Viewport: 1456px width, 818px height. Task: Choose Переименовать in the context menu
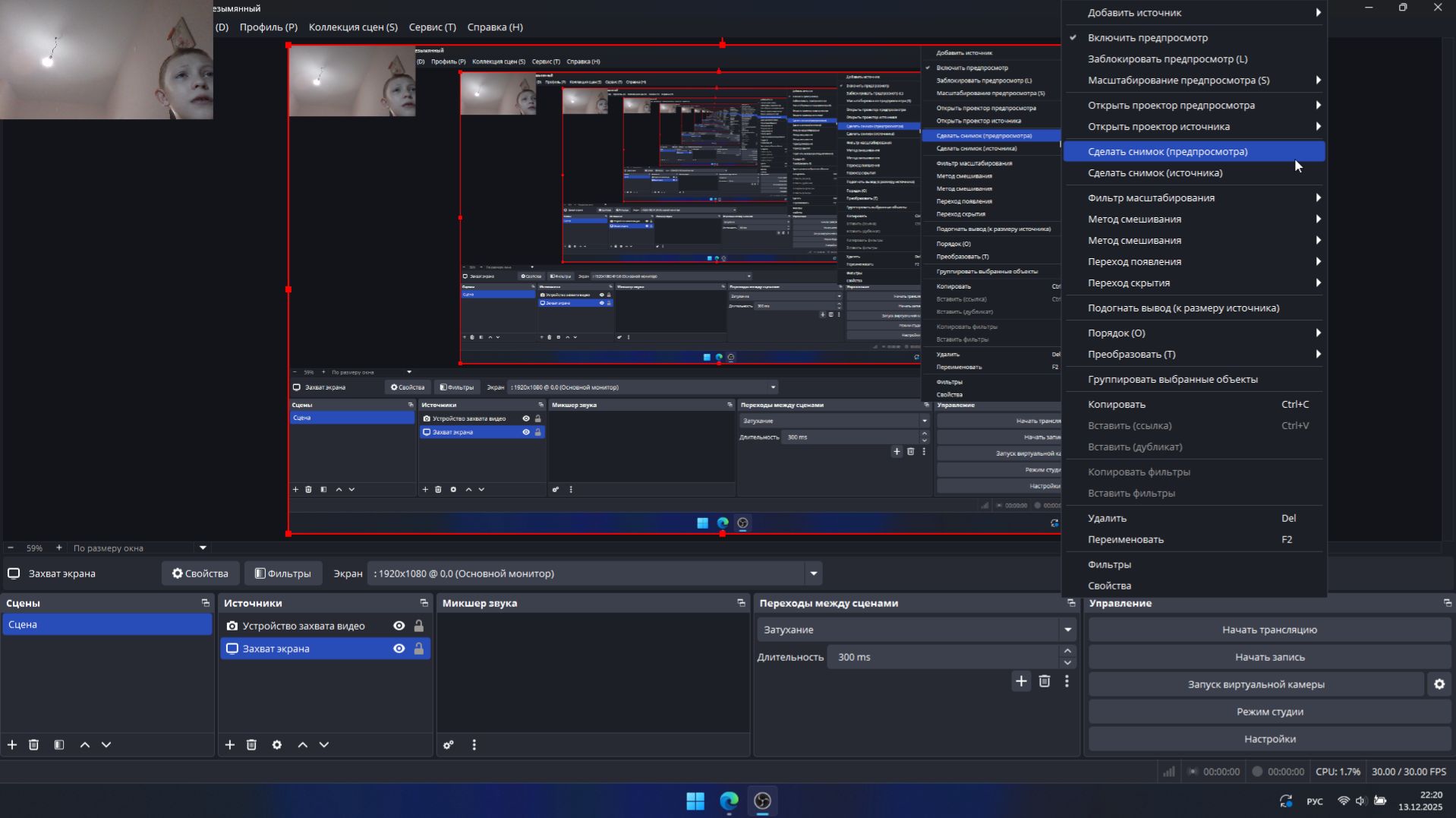1125,539
